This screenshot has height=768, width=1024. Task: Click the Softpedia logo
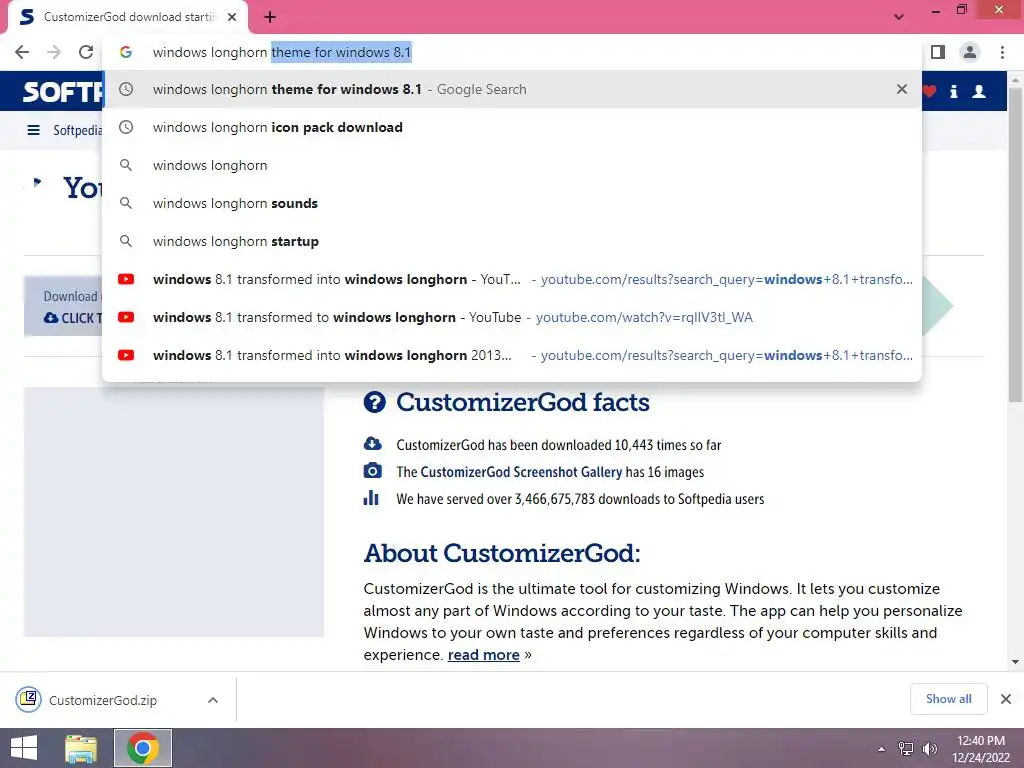(x=63, y=91)
